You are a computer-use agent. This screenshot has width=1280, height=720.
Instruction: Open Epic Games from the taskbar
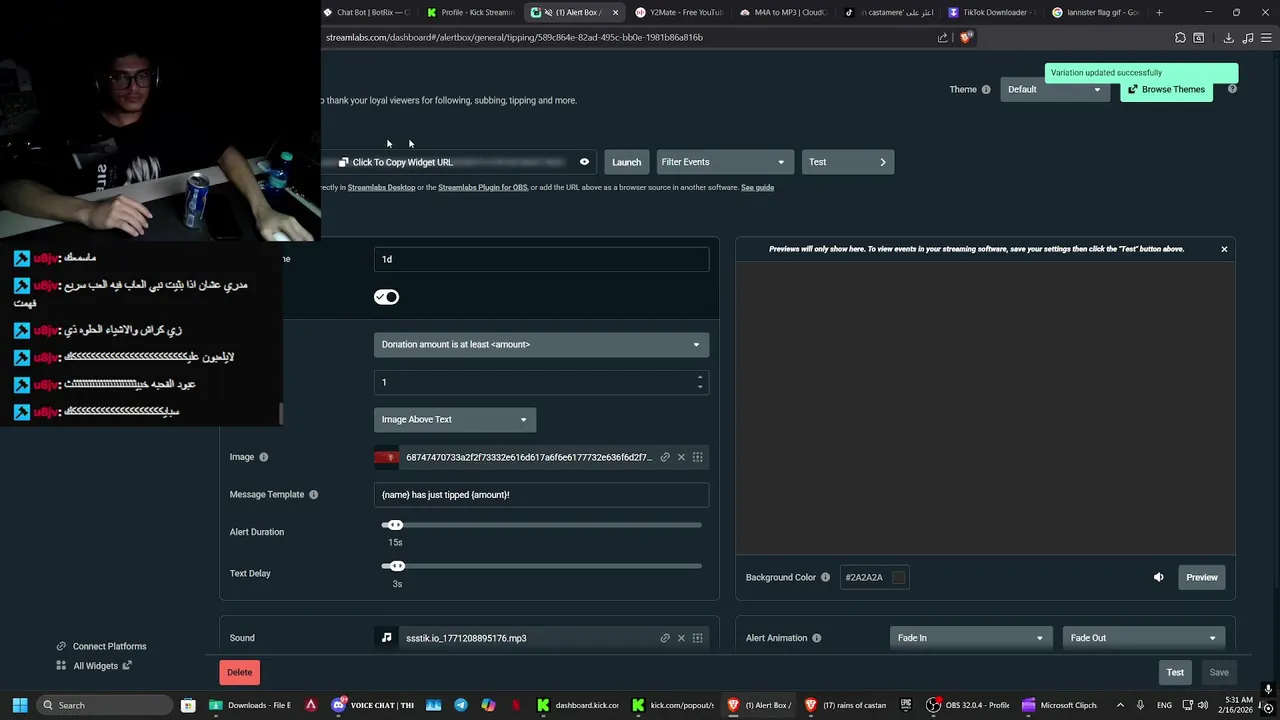coord(906,705)
